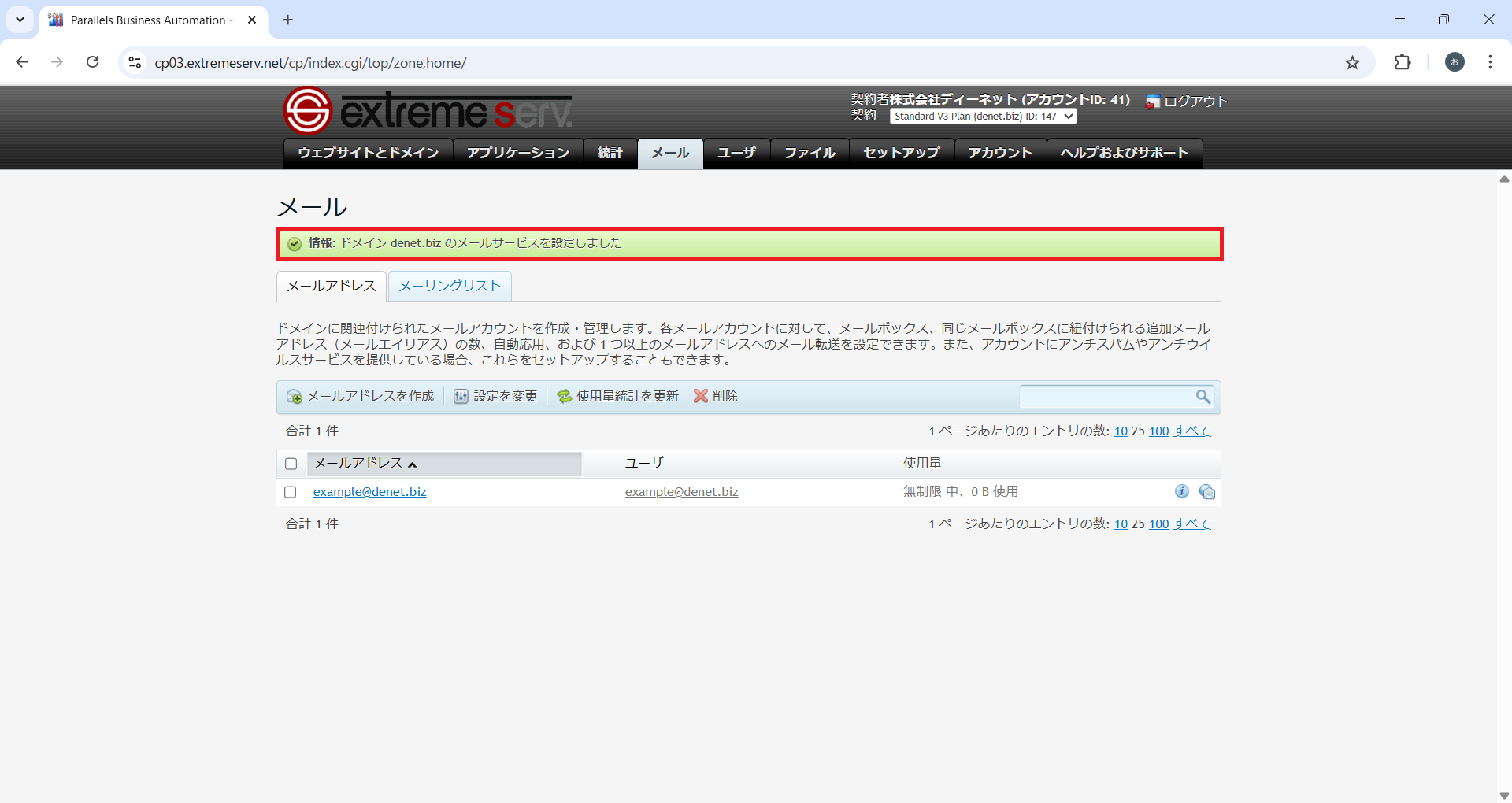Open the ファイル menu

810,153
